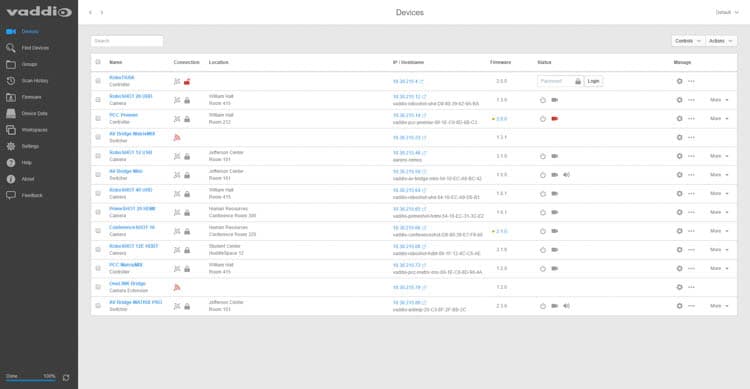Image resolution: width=750 pixels, height=389 pixels.
Task: Check the AV Bridge MATRIX PRO row checkbox
Action: coord(98,306)
